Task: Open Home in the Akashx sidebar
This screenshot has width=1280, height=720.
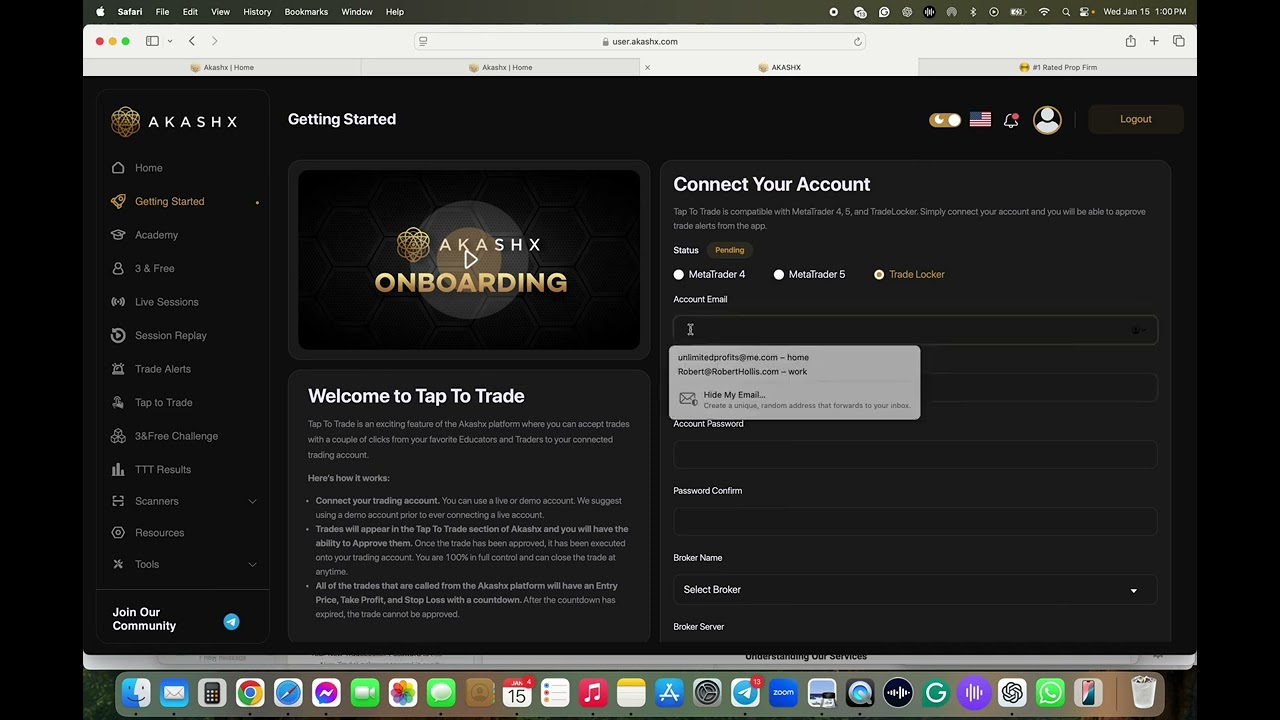Action: (148, 168)
